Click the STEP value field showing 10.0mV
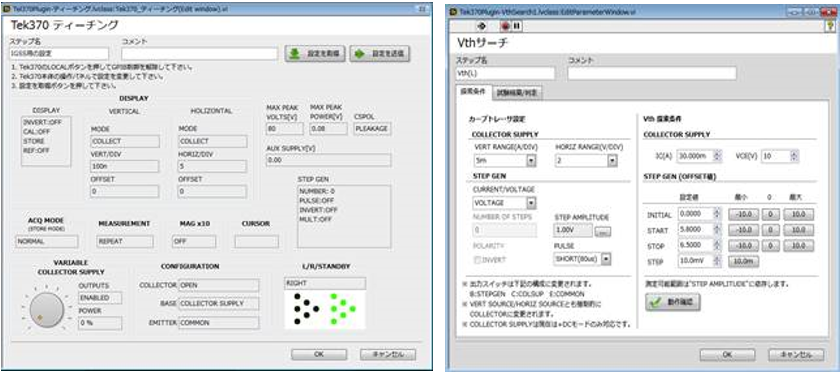Viewport: 840px width, 374px height. click(x=694, y=261)
